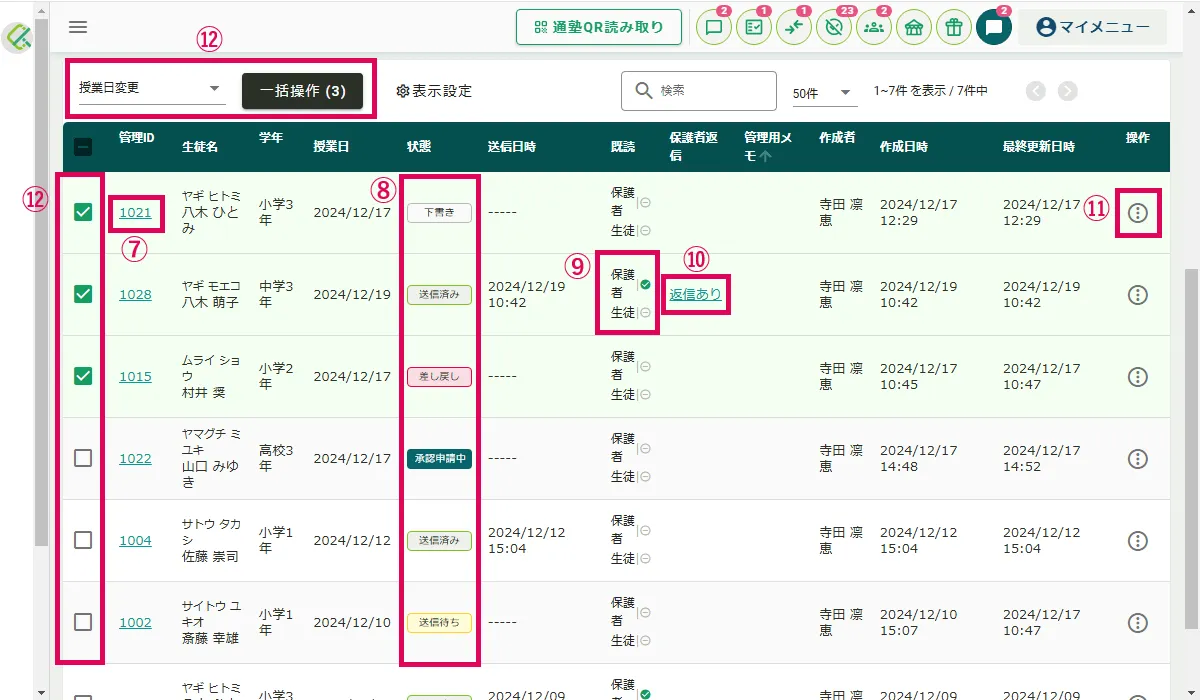Click the green app logo icon
Image resolution: width=1200 pixels, height=700 pixels.
pos(19,38)
